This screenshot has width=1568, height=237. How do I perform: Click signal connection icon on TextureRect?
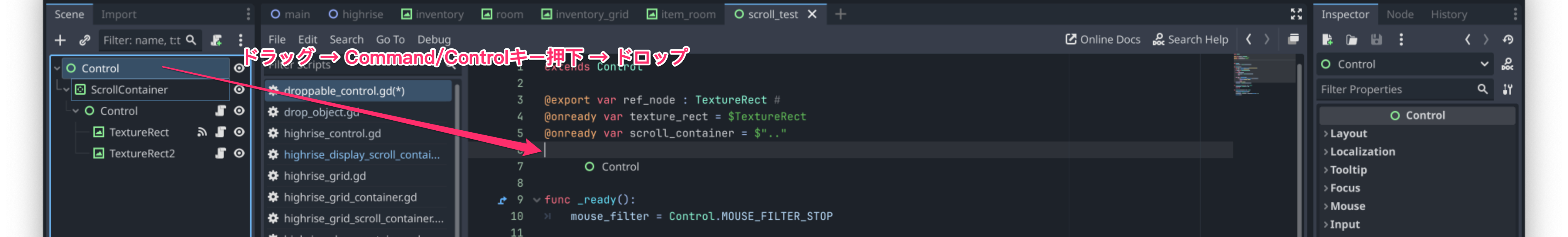click(202, 131)
